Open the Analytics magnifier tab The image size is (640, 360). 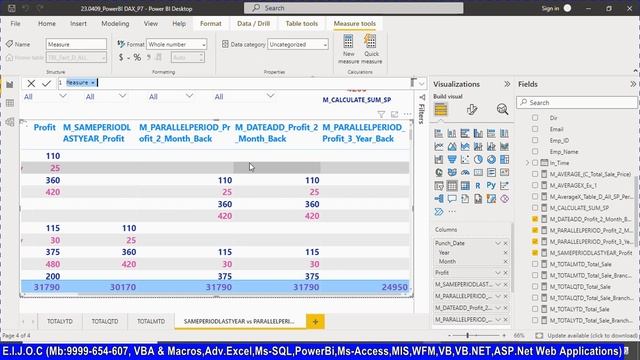[502, 109]
